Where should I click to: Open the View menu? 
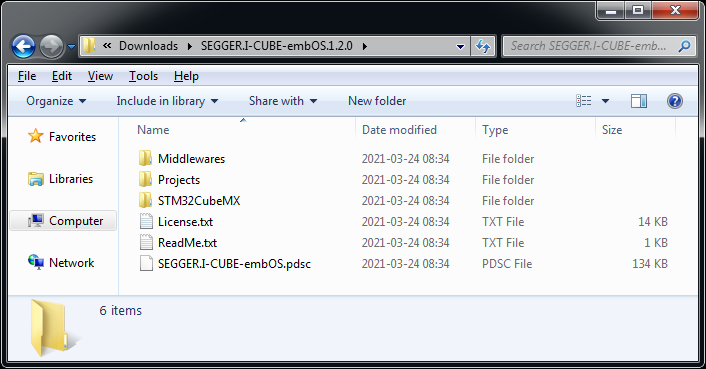(x=100, y=76)
